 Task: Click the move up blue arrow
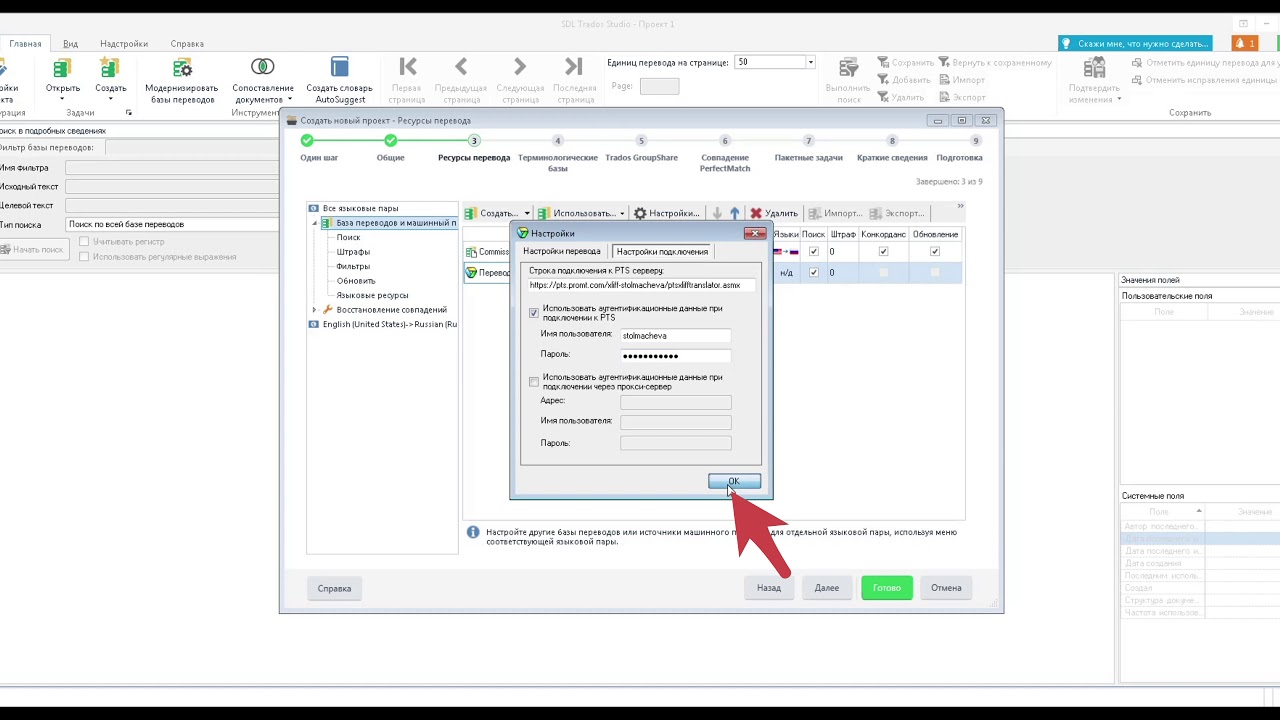click(734, 213)
